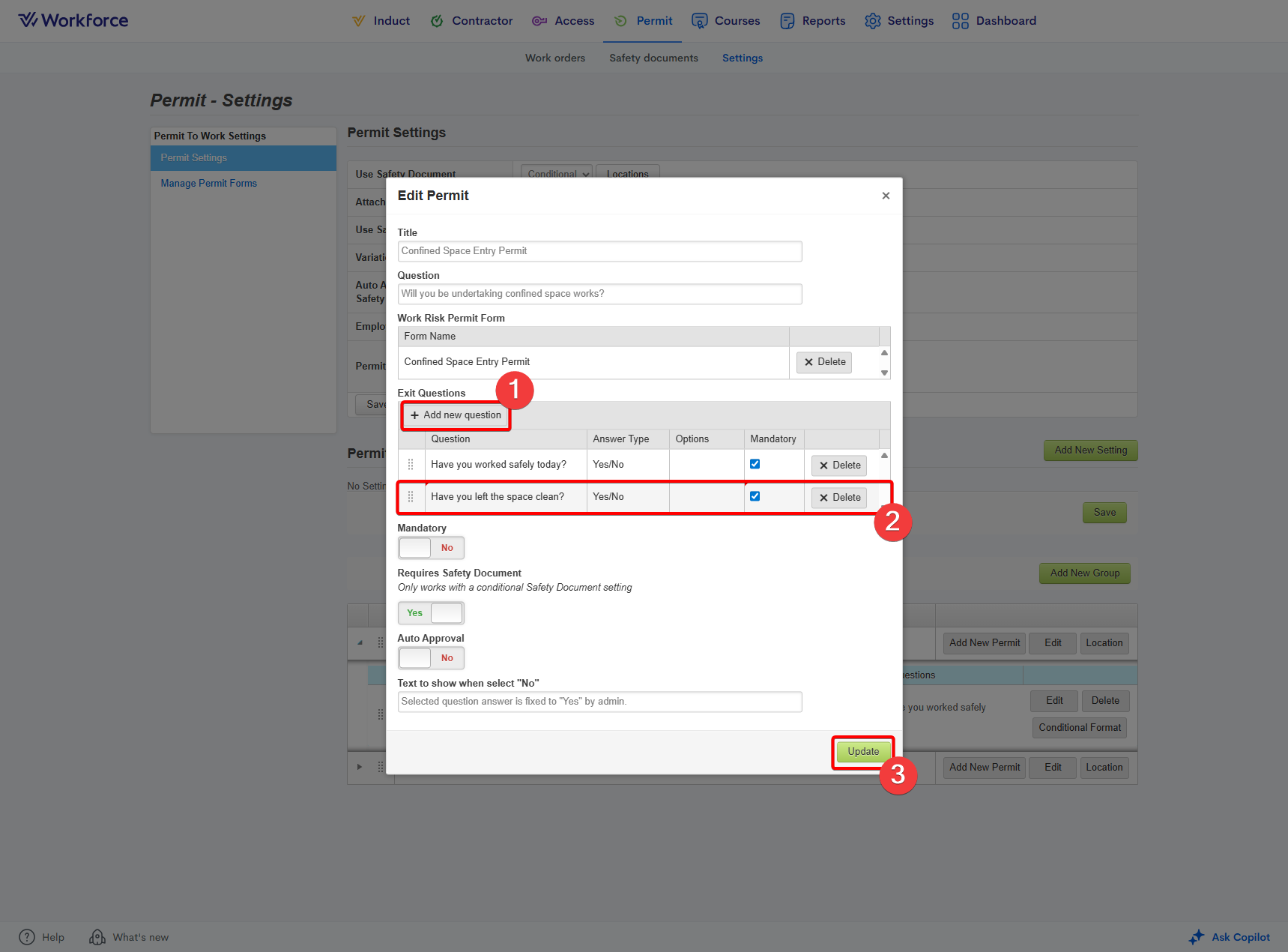Image resolution: width=1288 pixels, height=952 pixels.
Task: Open the Reports module icon
Action: (x=787, y=21)
